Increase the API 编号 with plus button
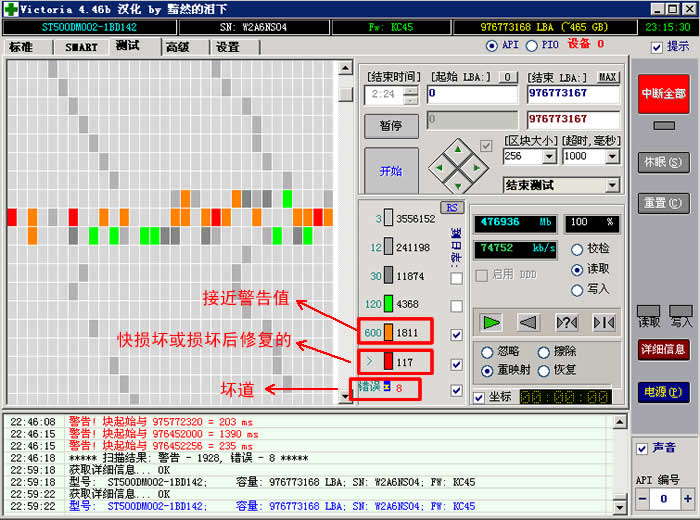700x520 pixels. click(688, 499)
